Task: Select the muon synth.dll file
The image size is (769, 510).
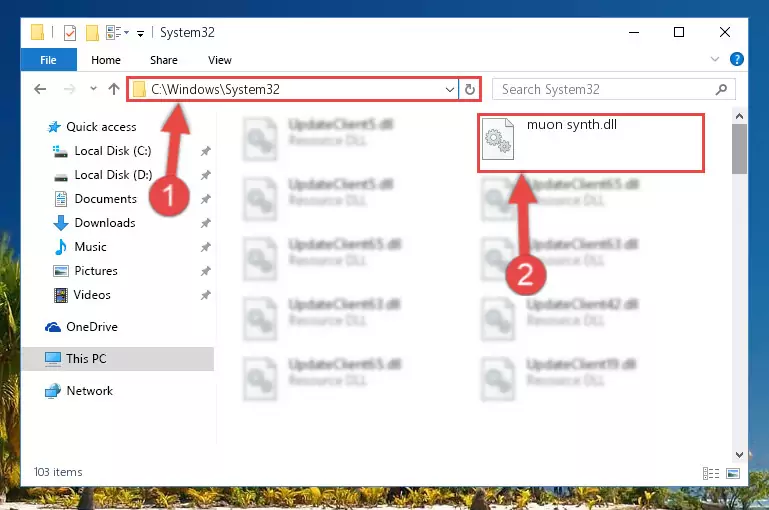Action: (591, 143)
